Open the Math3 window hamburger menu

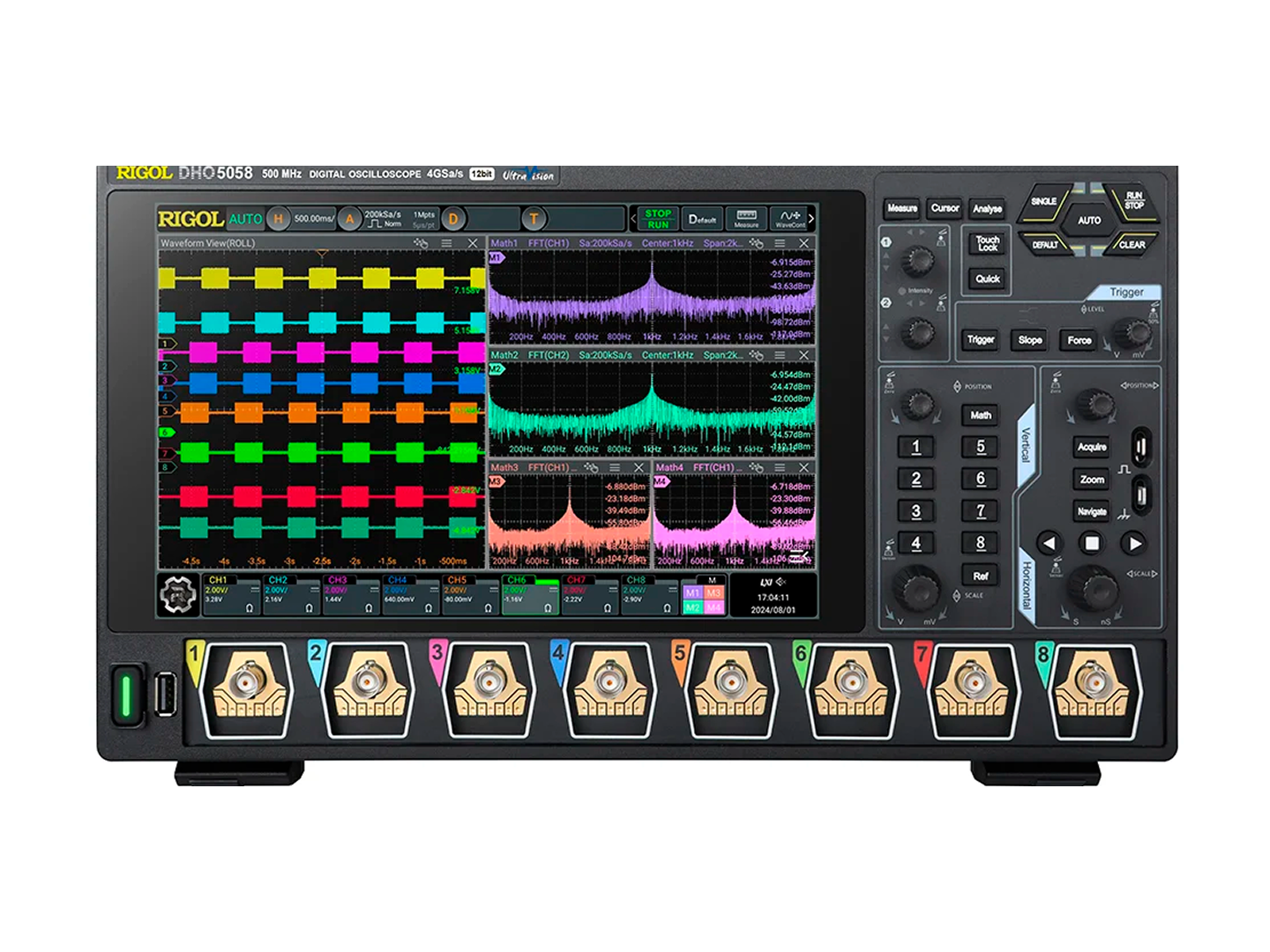tap(615, 467)
